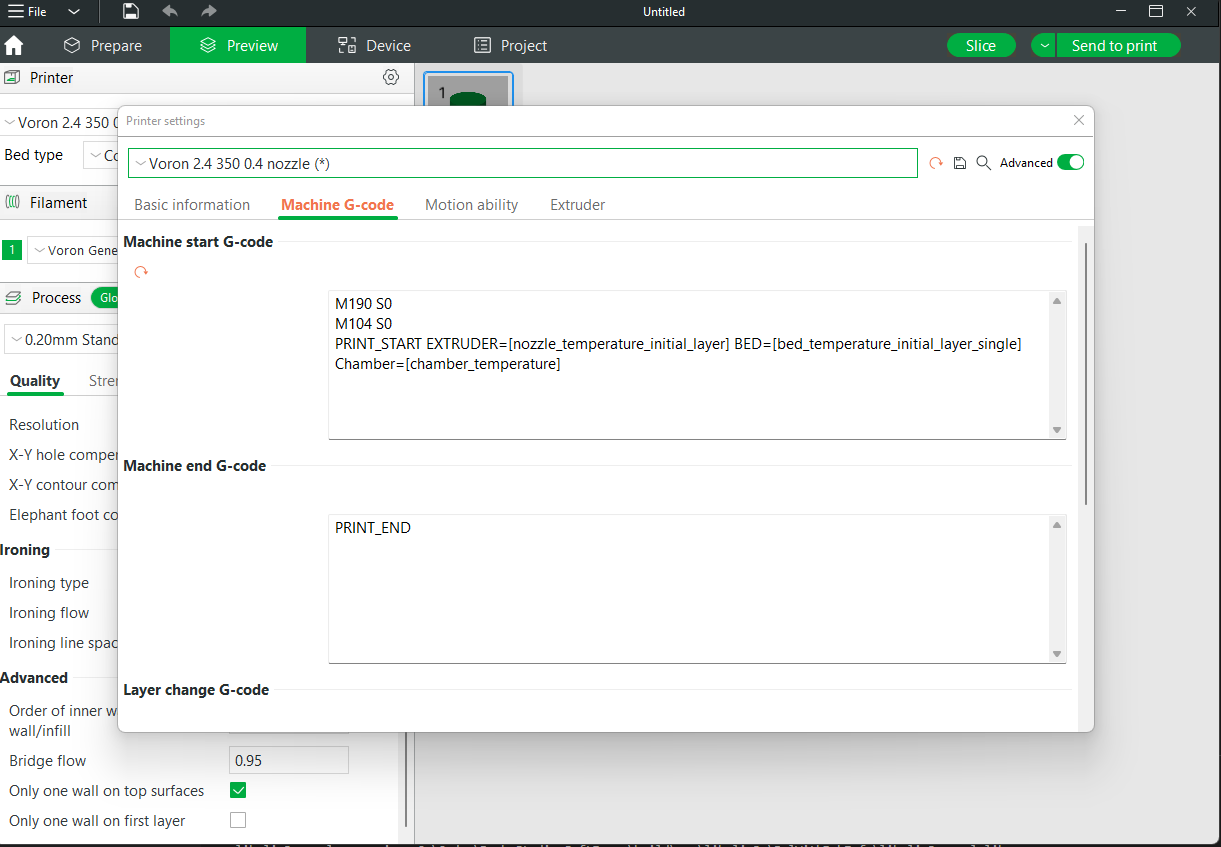Click inside the Machine end G-code text box
Image resolution: width=1221 pixels, height=847 pixels.
click(690, 588)
